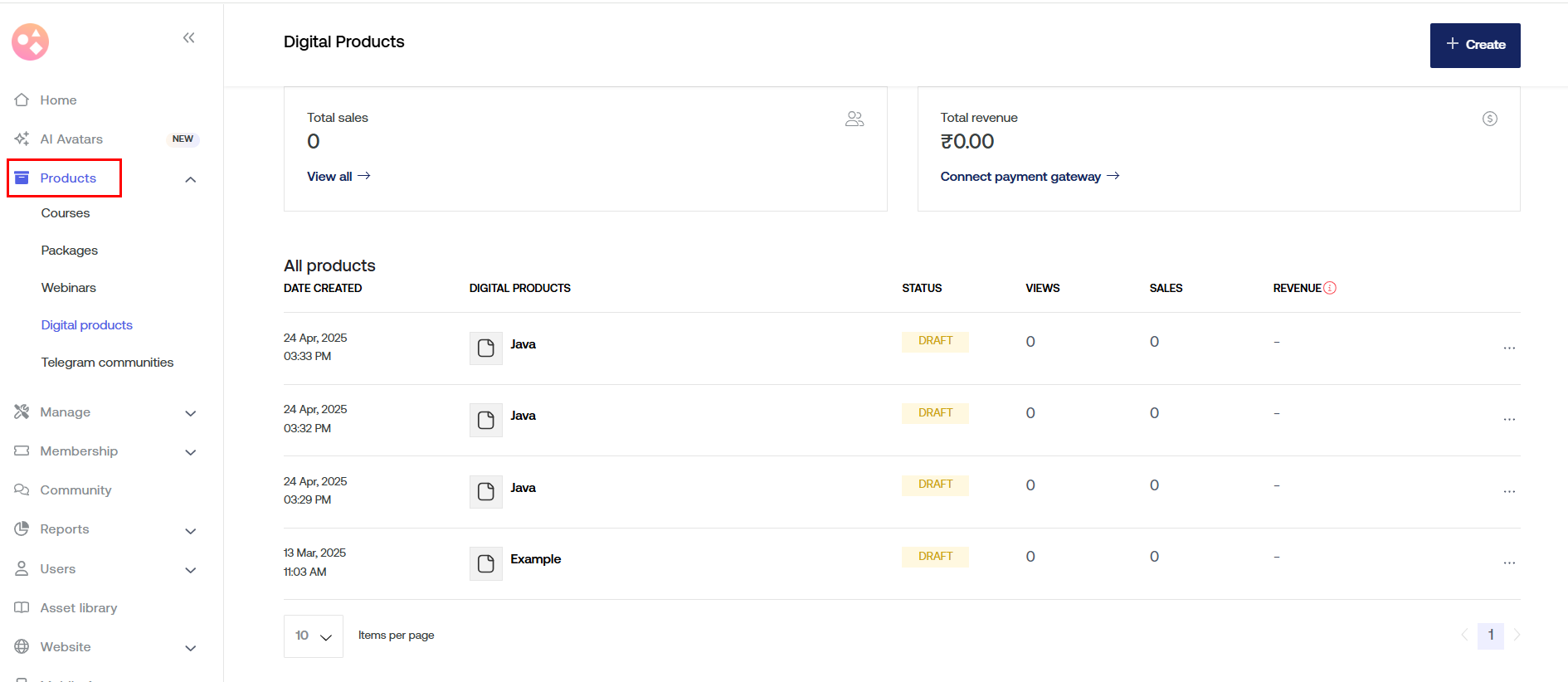Select page 1 in pagination
The image size is (1568, 682).
[x=1490, y=636]
